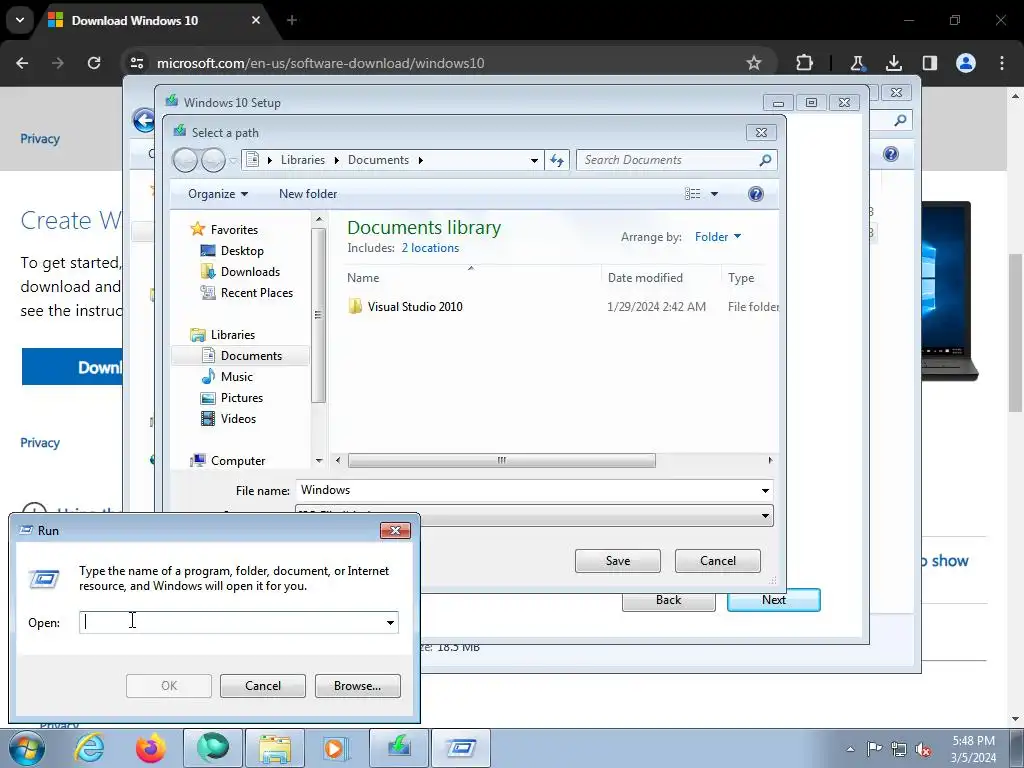Select the Download Windows 10 tab
Screen dimensions: 1024x768
(155, 20)
